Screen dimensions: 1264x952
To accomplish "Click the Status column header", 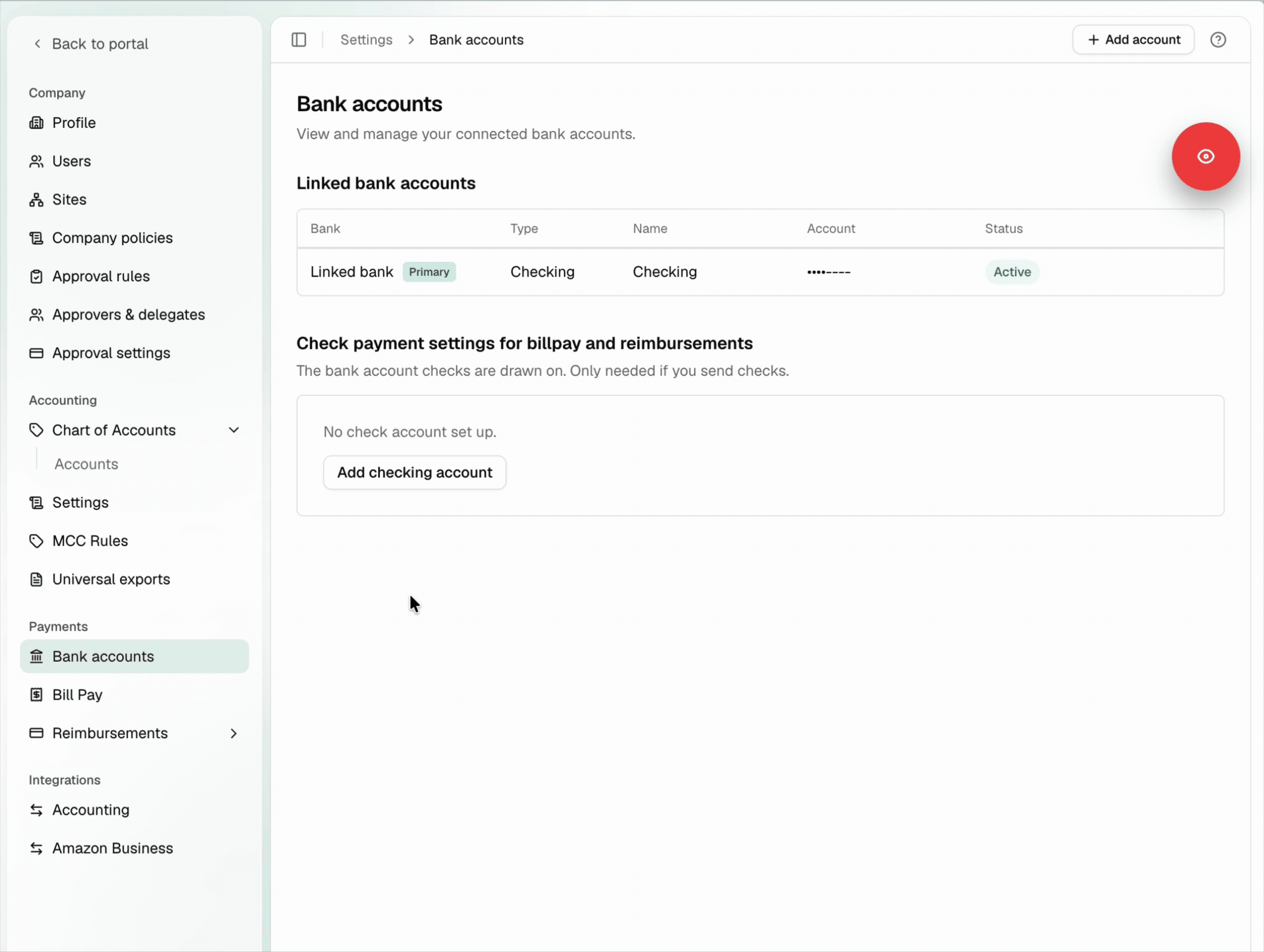I will click(x=1003, y=229).
